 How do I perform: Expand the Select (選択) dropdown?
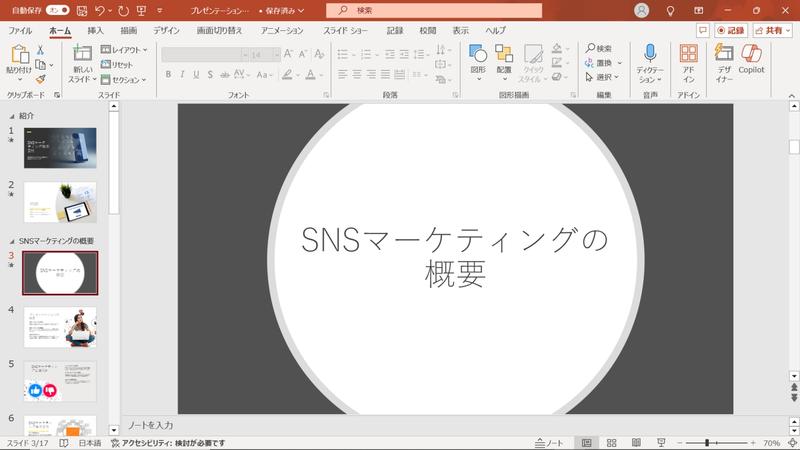click(x=604, y=77)
